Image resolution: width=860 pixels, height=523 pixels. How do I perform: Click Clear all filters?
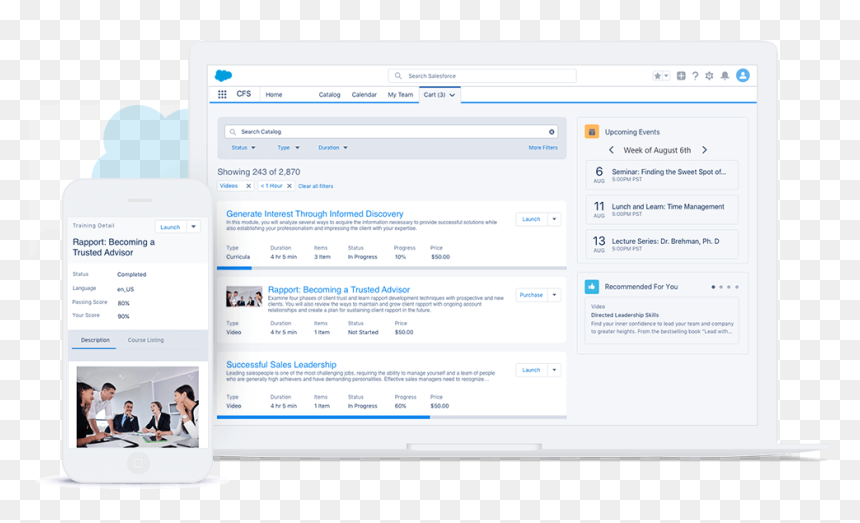coord(315,186)
